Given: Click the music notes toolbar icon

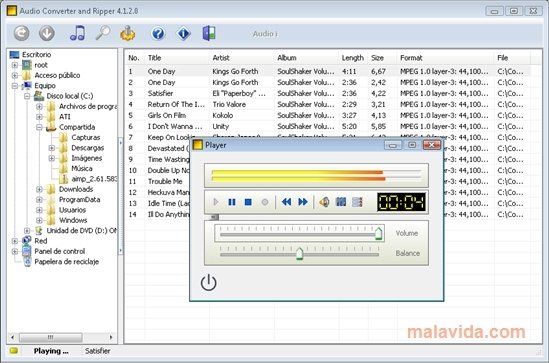Looking at the screenshot, I should click(x=77, y=33).
